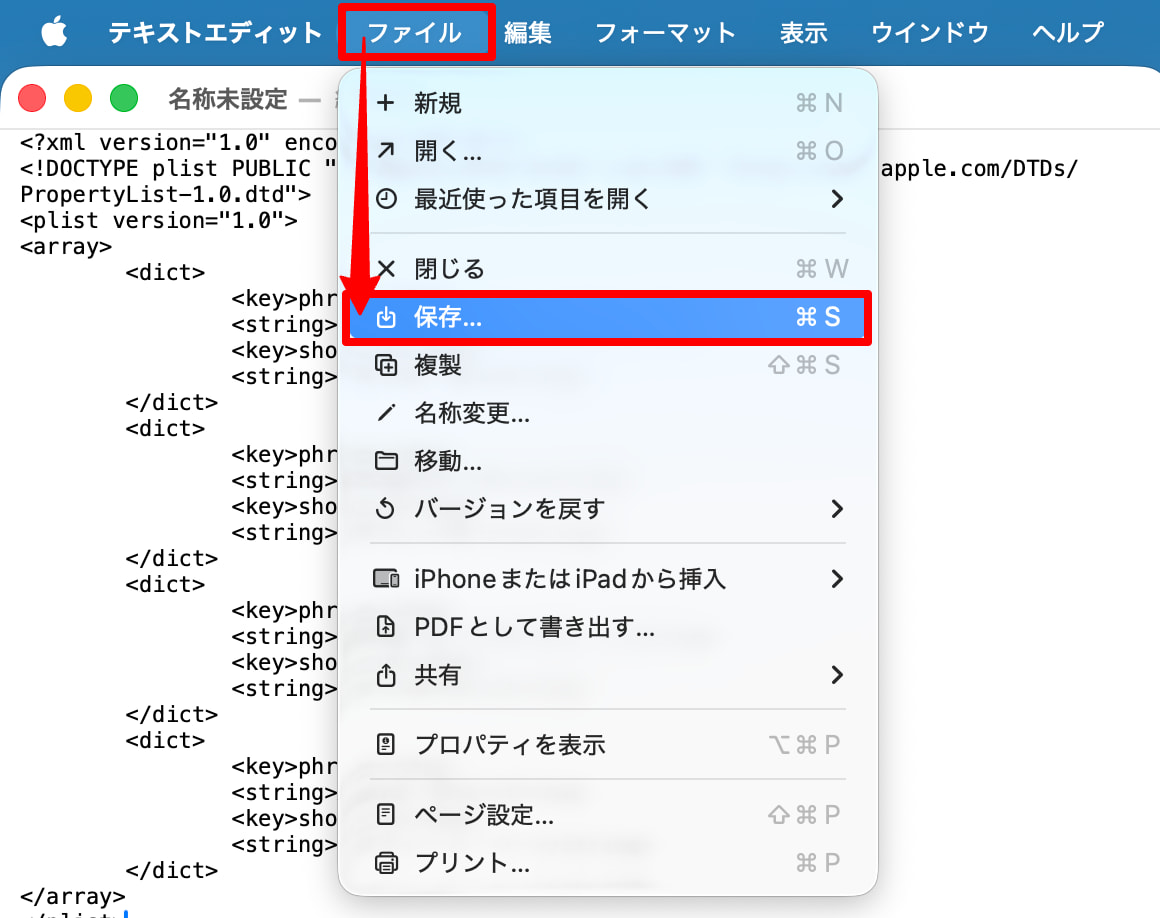Click the share icon beside 共有
Screen dimensions: 1160x918
point(386,675)
